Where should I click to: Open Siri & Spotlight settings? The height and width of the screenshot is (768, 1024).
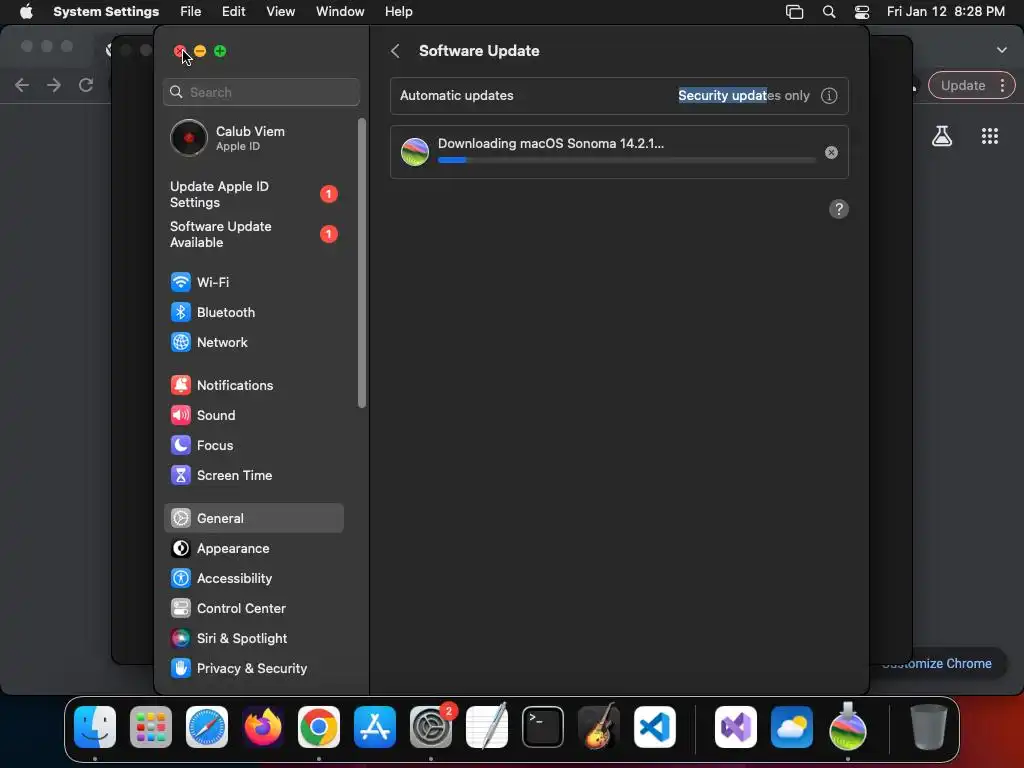(x=253, y=639)
